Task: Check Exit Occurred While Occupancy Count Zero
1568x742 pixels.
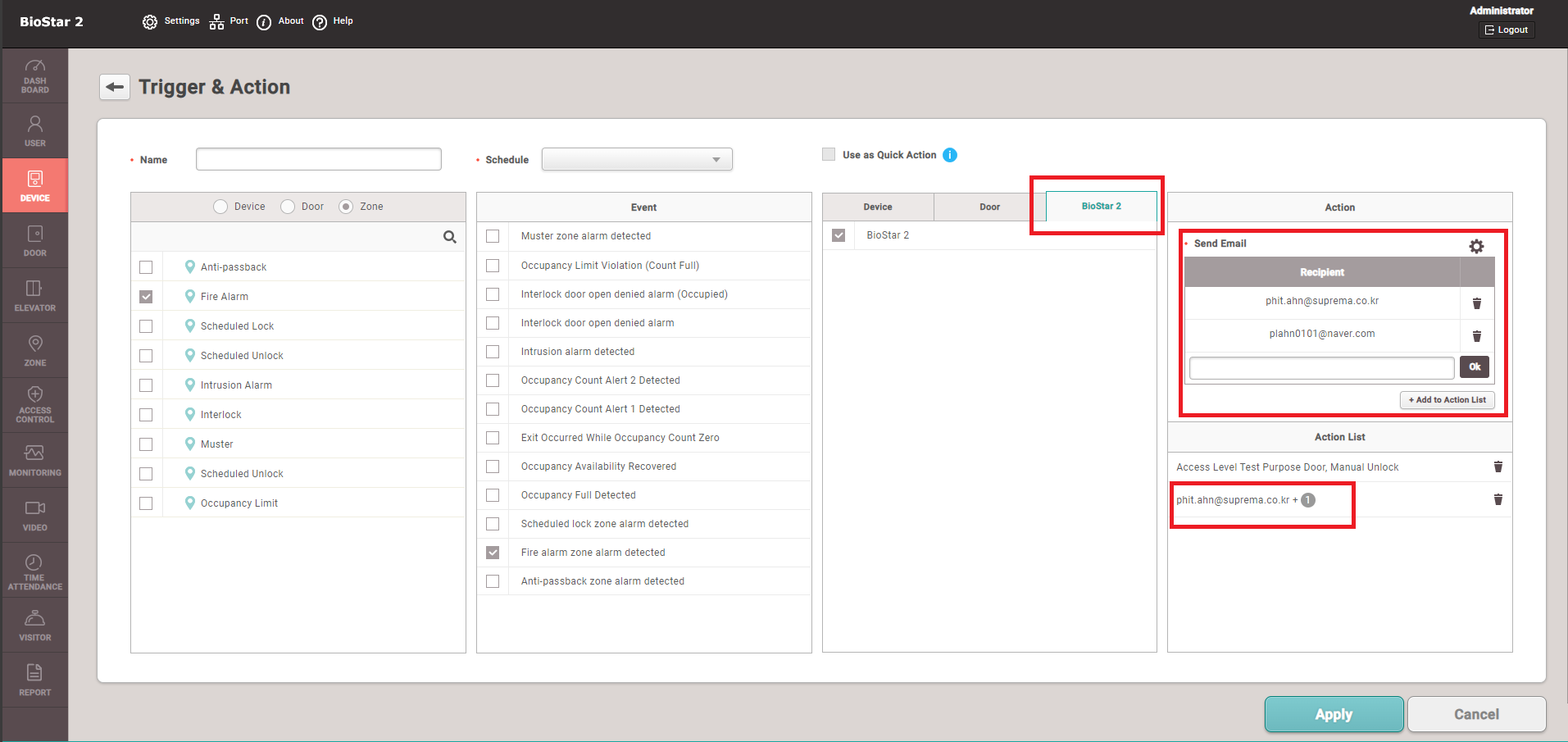Action: click(x=493, y=438)
